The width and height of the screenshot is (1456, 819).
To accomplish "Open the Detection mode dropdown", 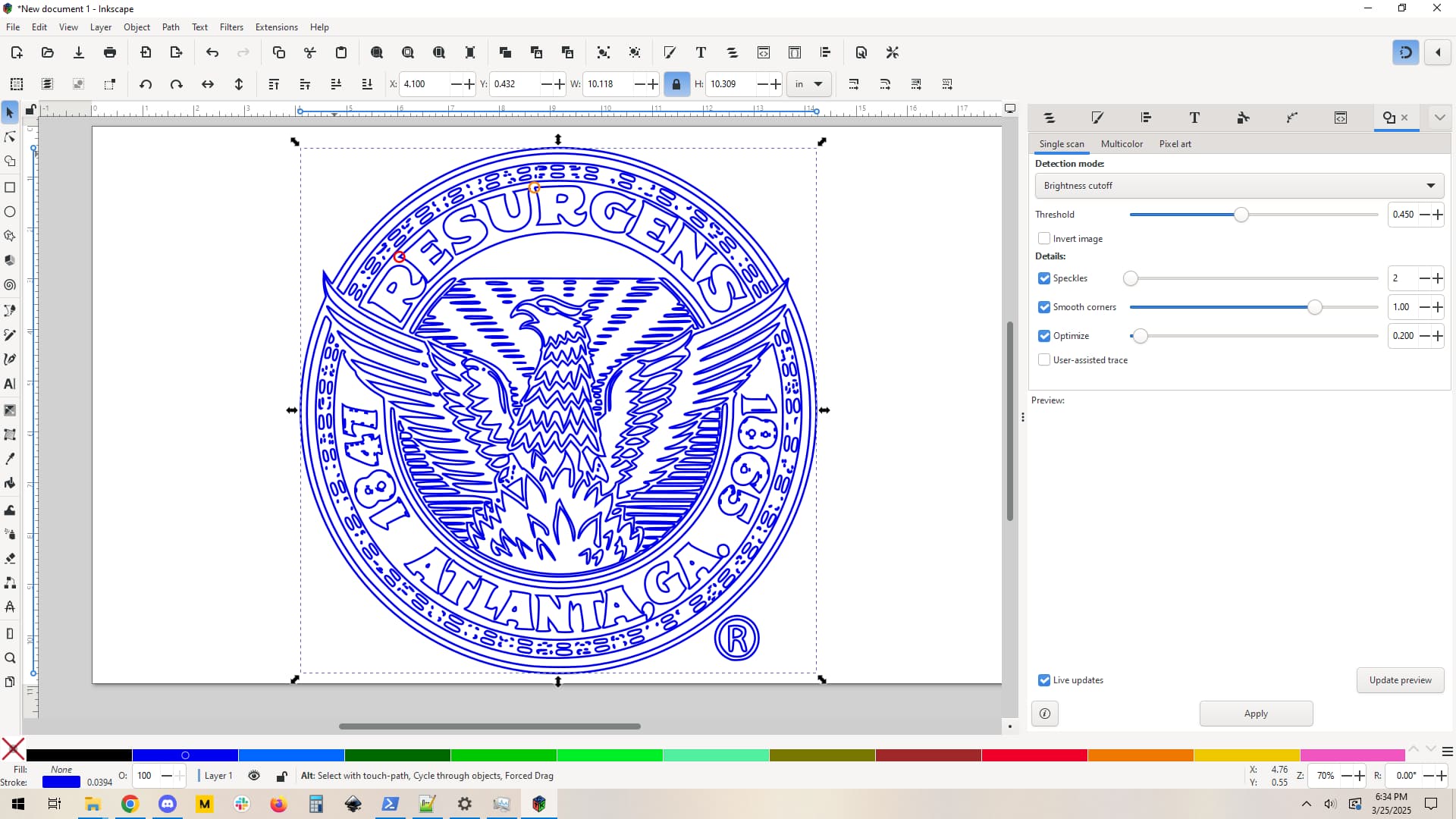I will 1239,186.
